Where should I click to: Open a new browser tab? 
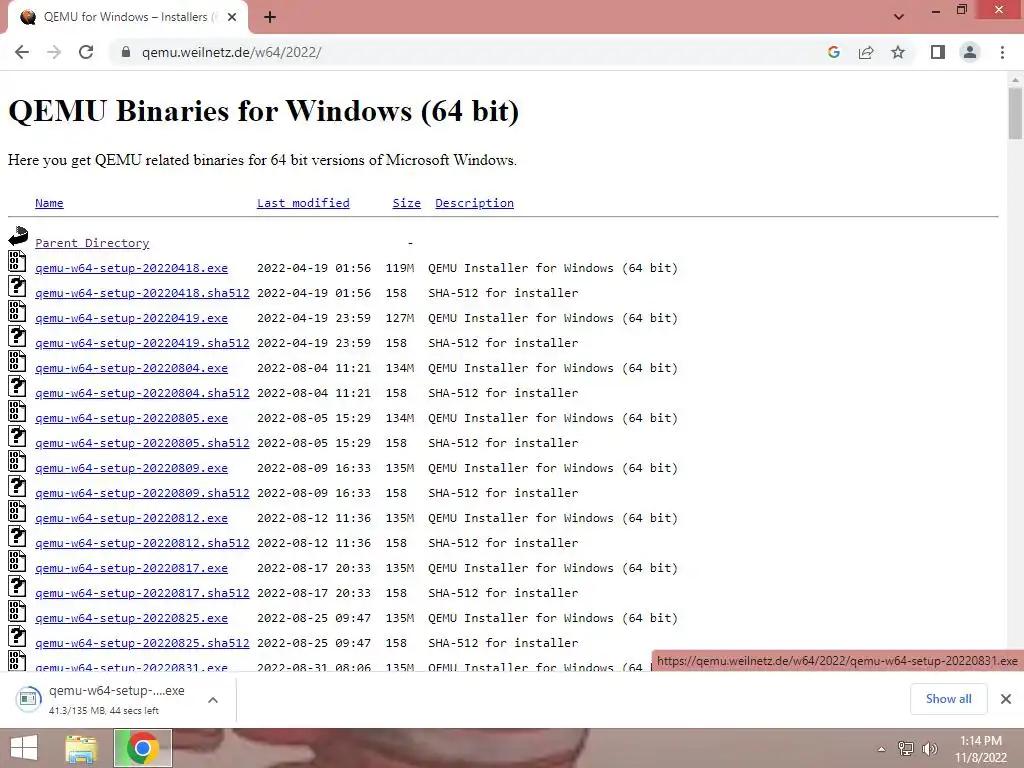pyautogui.click(x=270, y=18)
